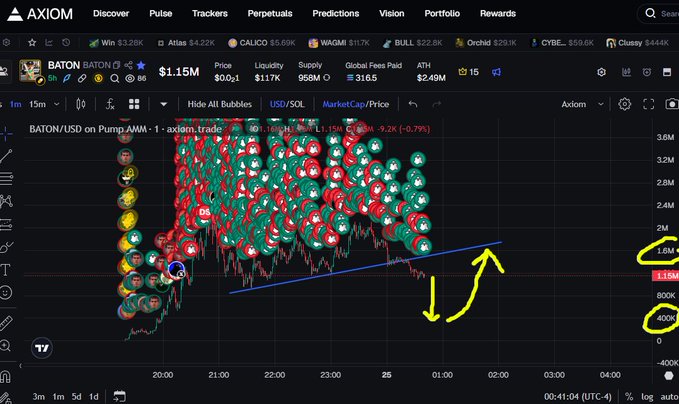Click the TradingView logo on chart

pos(42,348)
